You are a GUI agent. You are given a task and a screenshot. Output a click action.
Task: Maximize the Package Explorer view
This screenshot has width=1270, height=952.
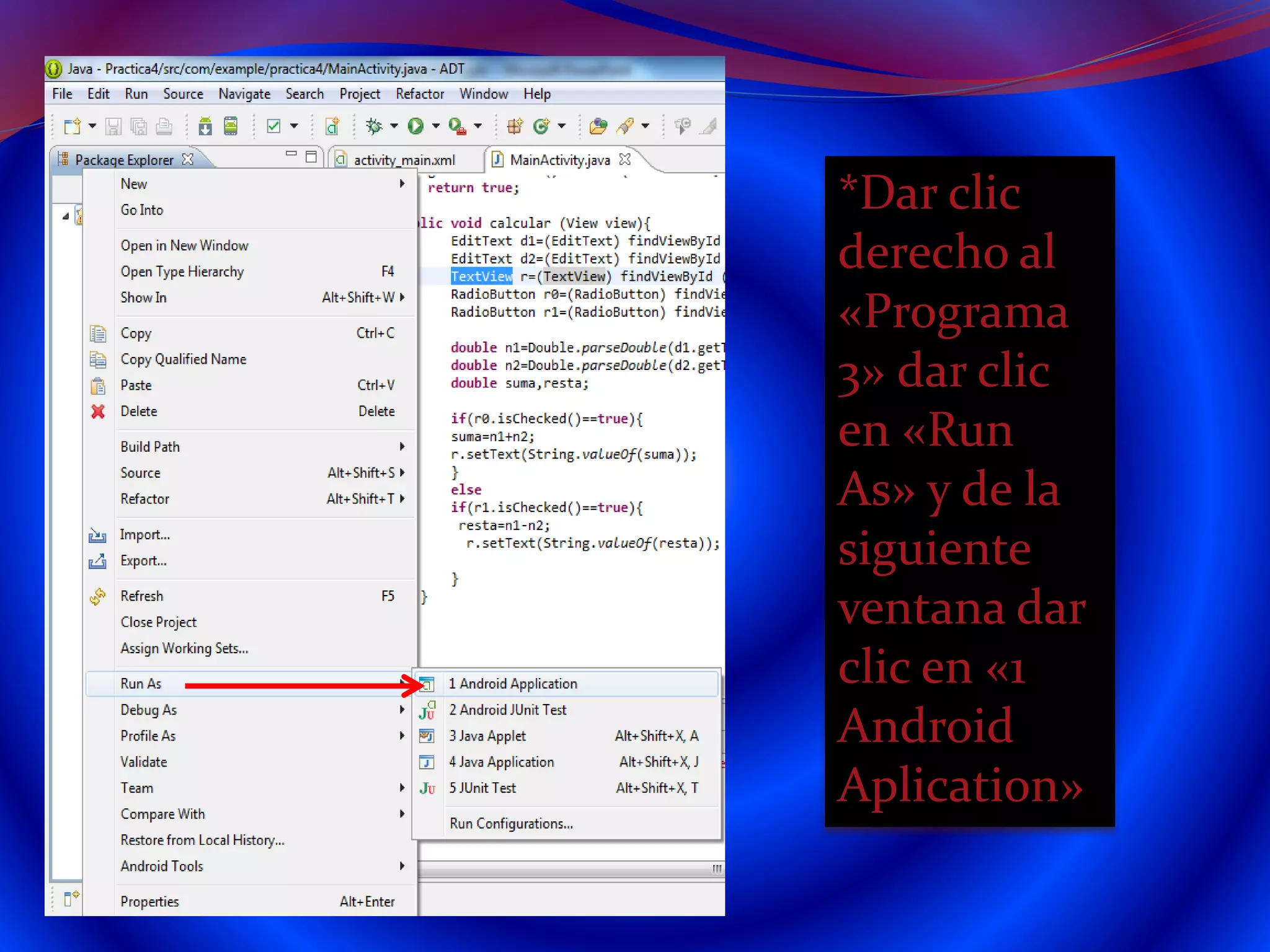311,157
